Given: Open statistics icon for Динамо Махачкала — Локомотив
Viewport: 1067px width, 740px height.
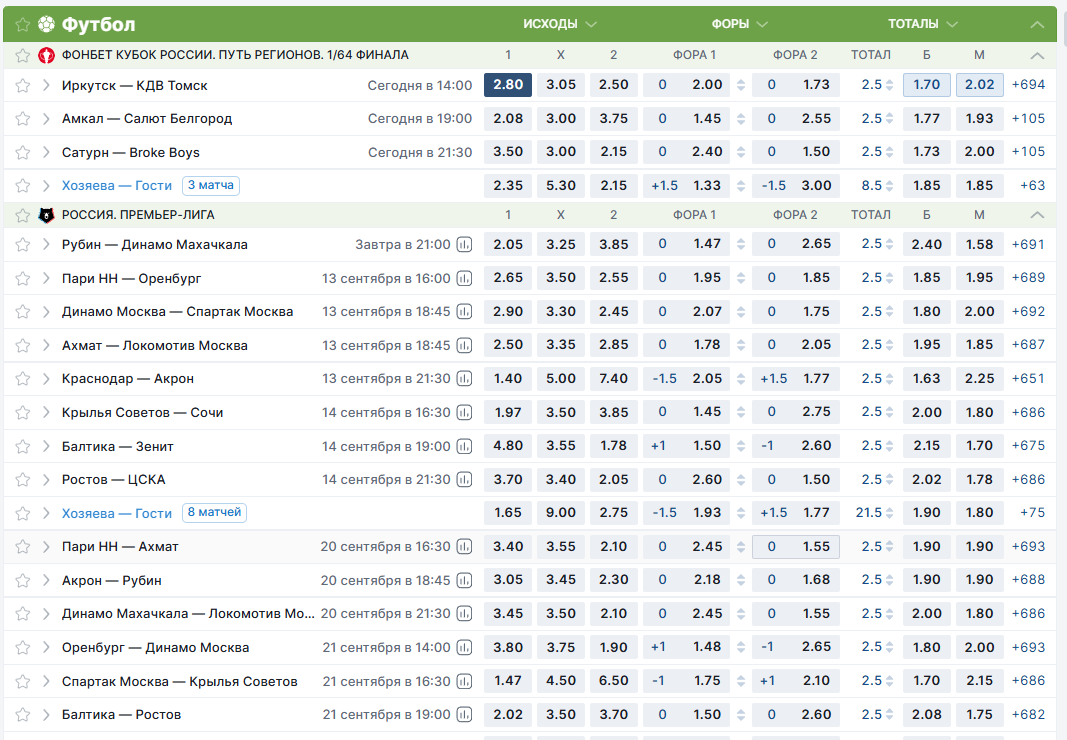Looking at the screenshot, I should [x=464, y=613].
